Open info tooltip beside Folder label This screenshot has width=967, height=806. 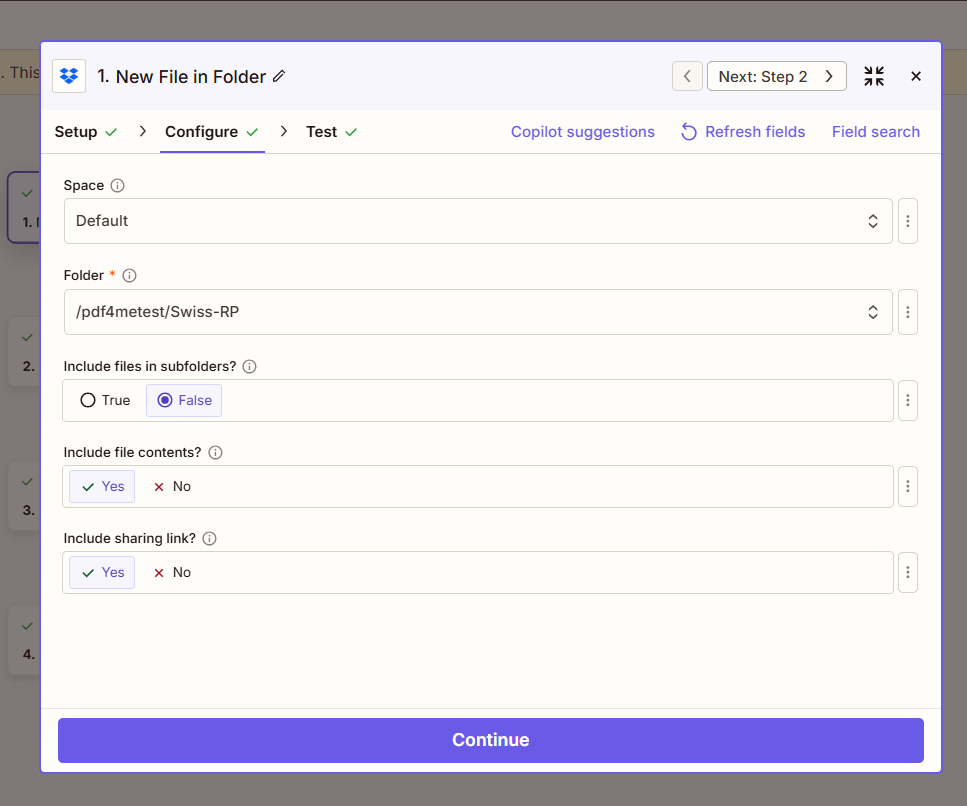click(129, 275)
